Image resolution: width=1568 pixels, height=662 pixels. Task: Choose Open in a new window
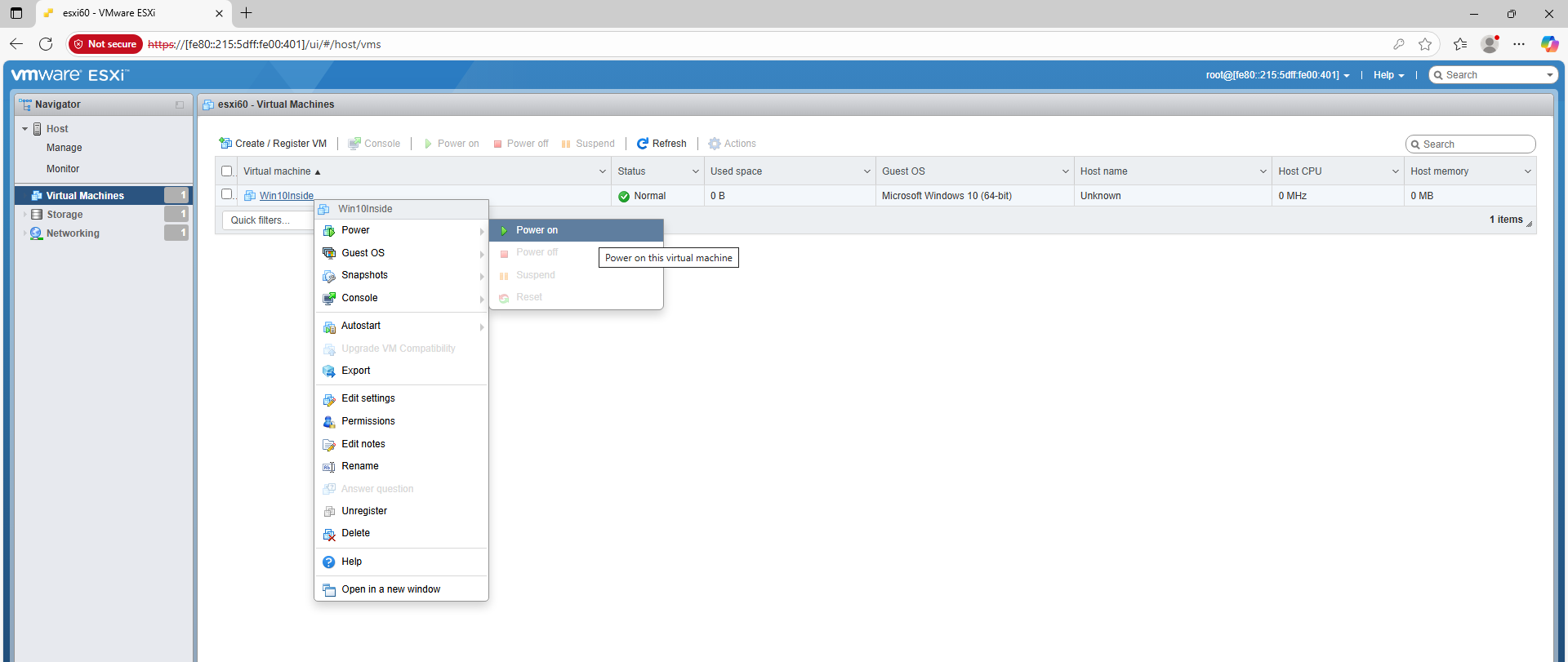pyautogui.click(x=402, y=589)
